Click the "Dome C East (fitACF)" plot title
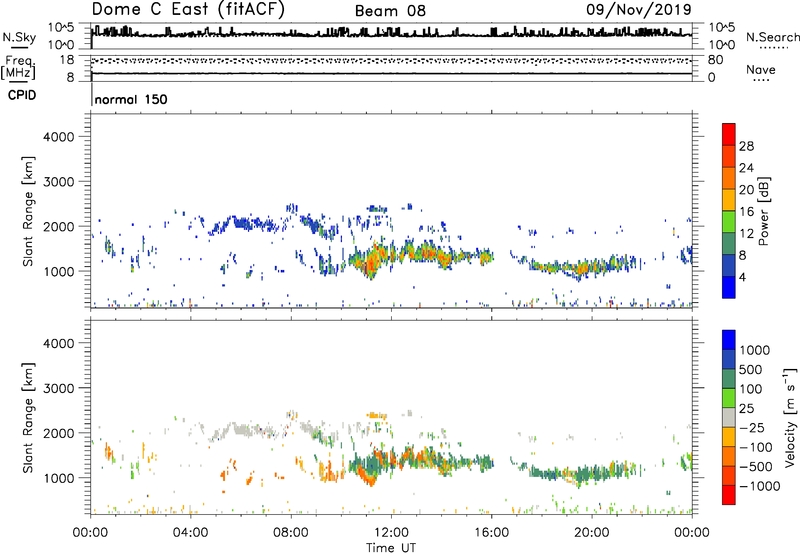Image resolution: width=800 pixels, height=554 pixels. (x=188, y=10)
